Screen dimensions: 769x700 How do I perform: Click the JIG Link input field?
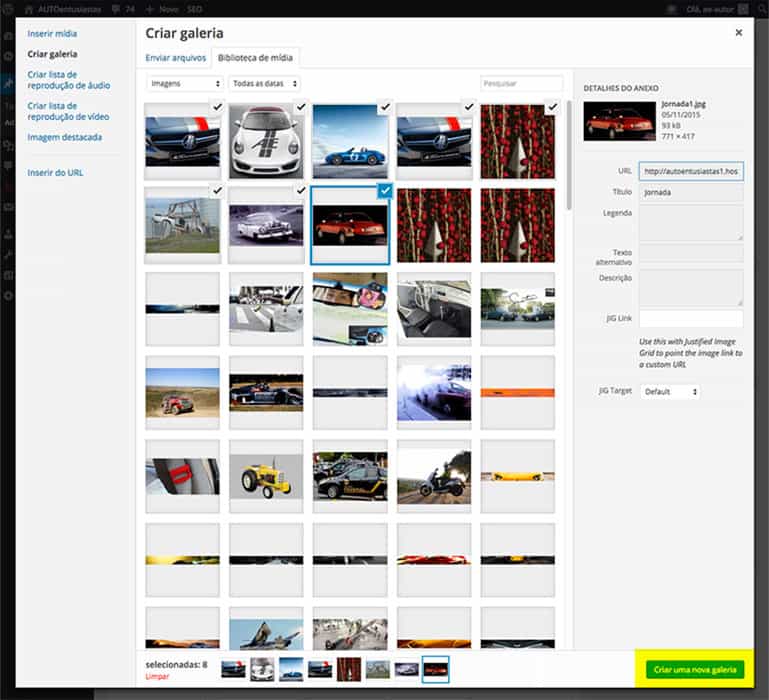click(691, 319)
